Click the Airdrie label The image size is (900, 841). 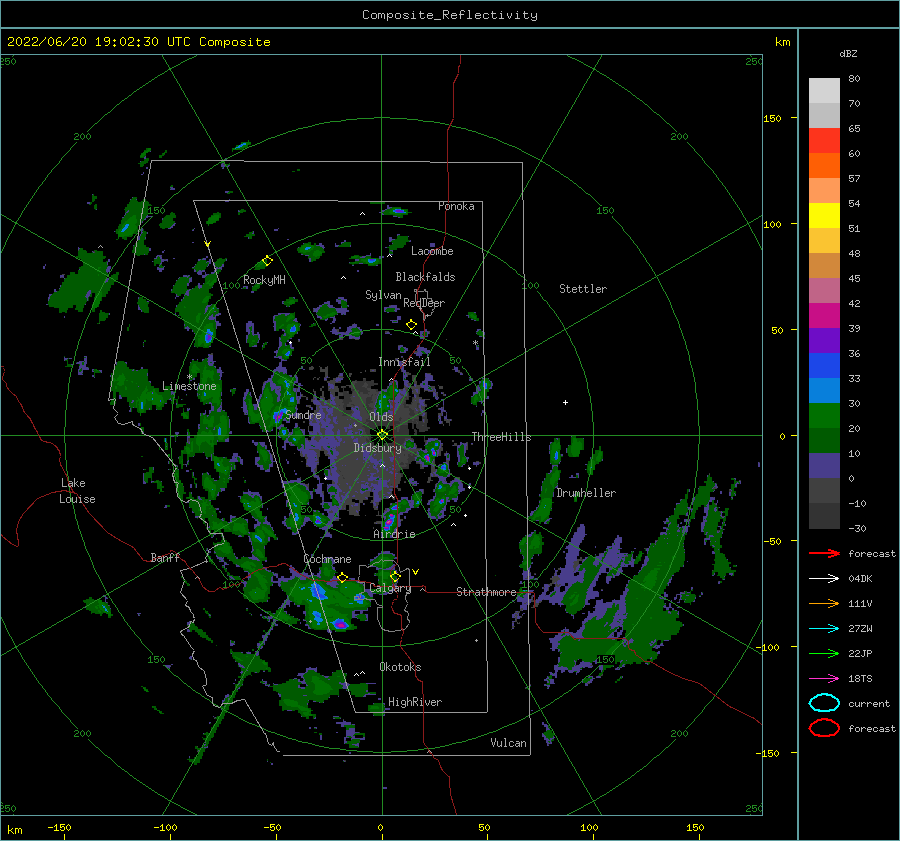394,534
